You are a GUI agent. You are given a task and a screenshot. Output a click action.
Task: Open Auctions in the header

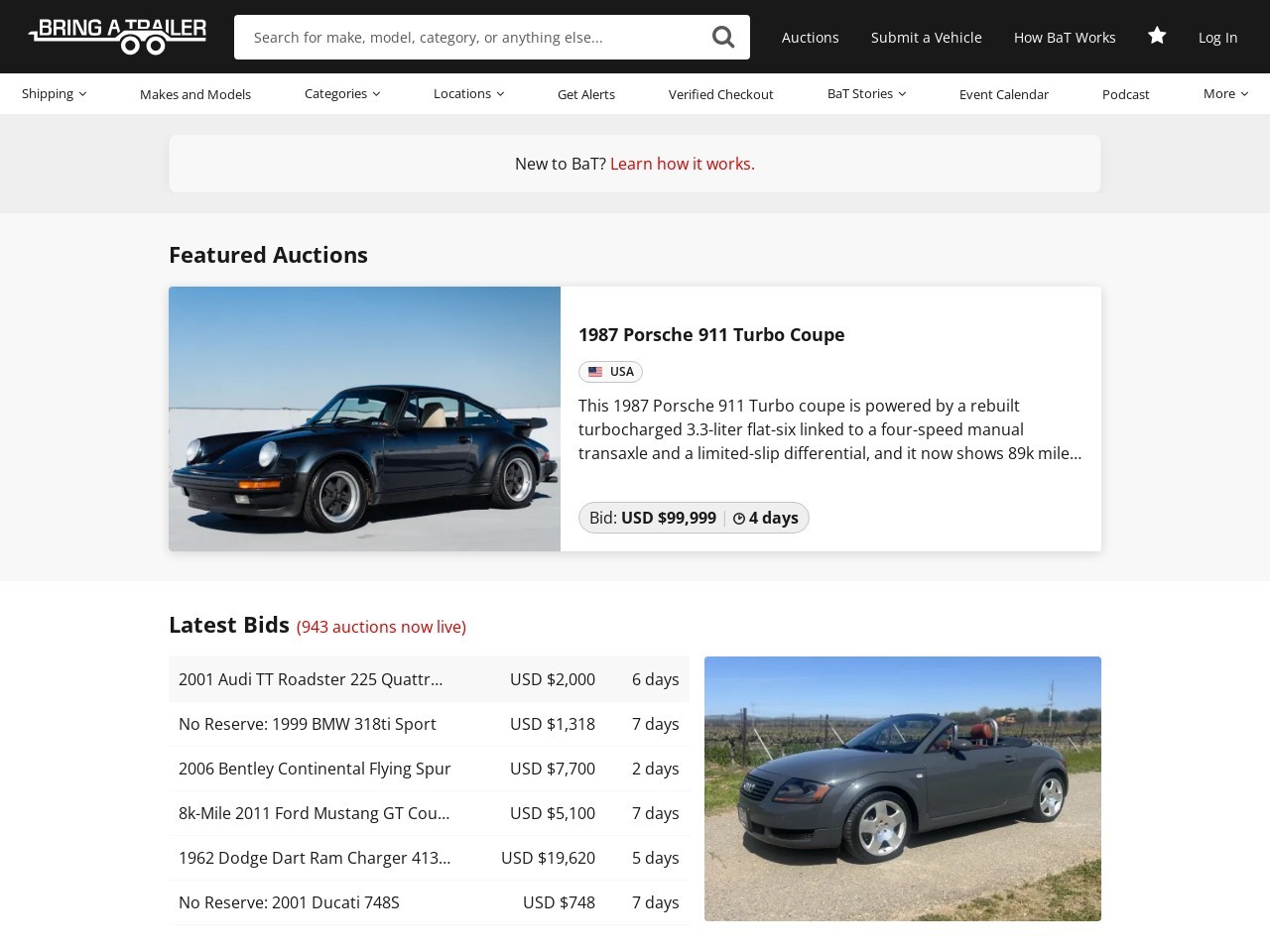810,37
